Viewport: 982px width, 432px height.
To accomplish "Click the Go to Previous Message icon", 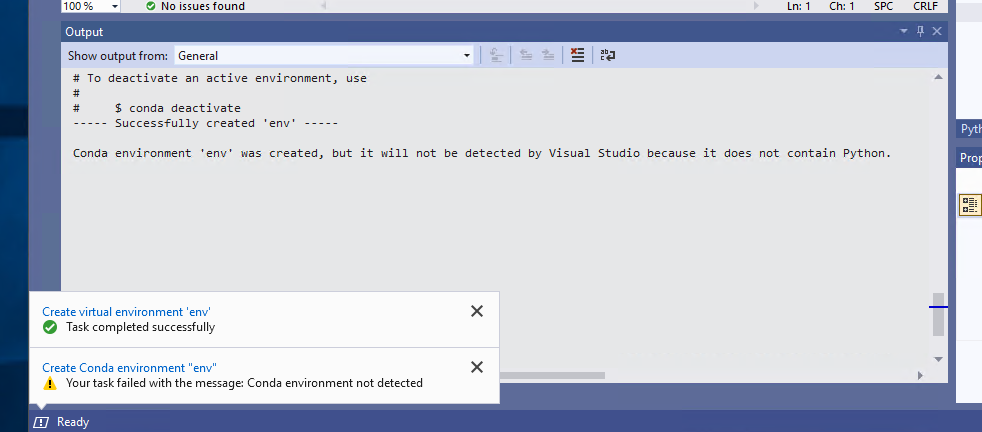I will pos(526,56).
